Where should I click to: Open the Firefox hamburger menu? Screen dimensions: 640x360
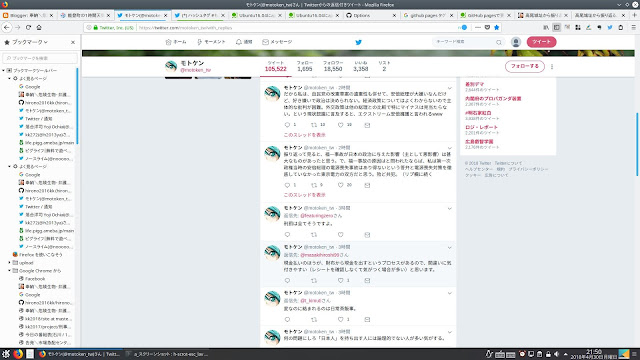coord(633,27)
